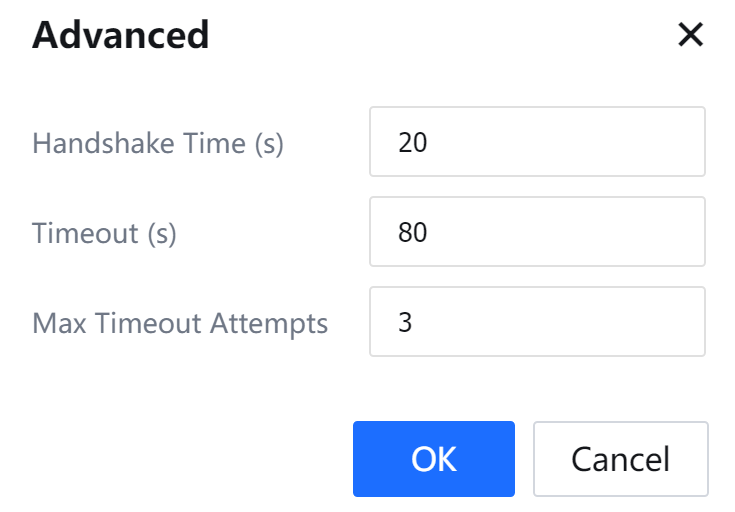Click the Advanced dialog title
The width and height of the screenshot is (735, 512).
(x=121, y=36)
